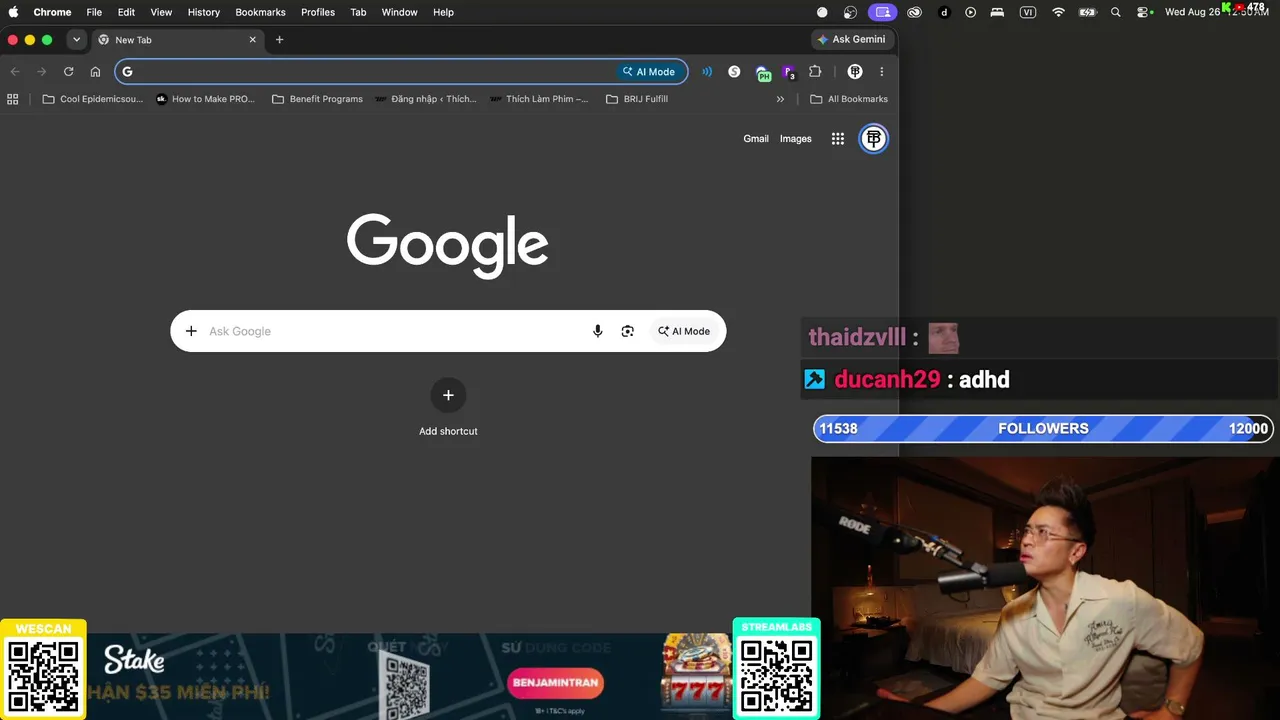Open the Benefit Programs bookmark folder

pyautogui.click(x=317, y=99)
